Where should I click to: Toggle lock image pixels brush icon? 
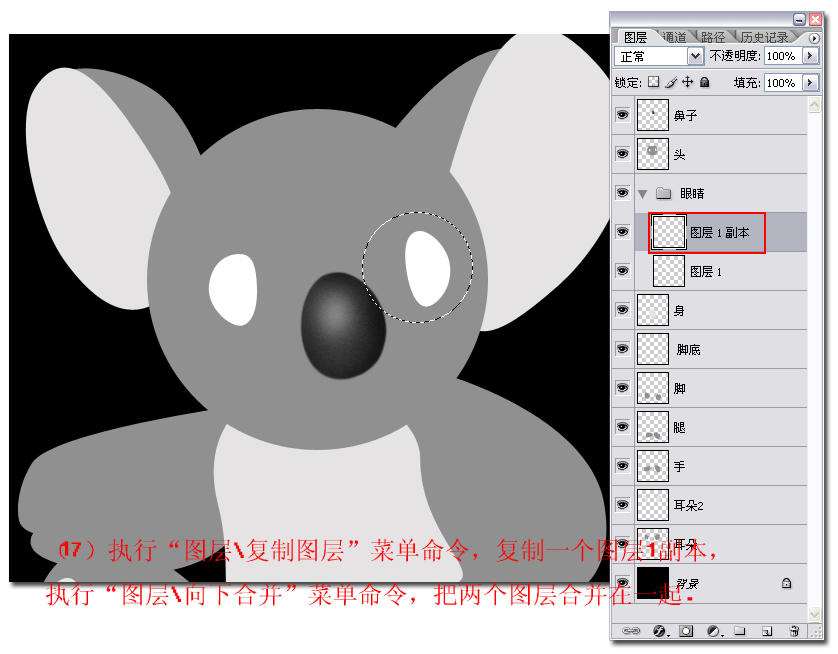671,82
